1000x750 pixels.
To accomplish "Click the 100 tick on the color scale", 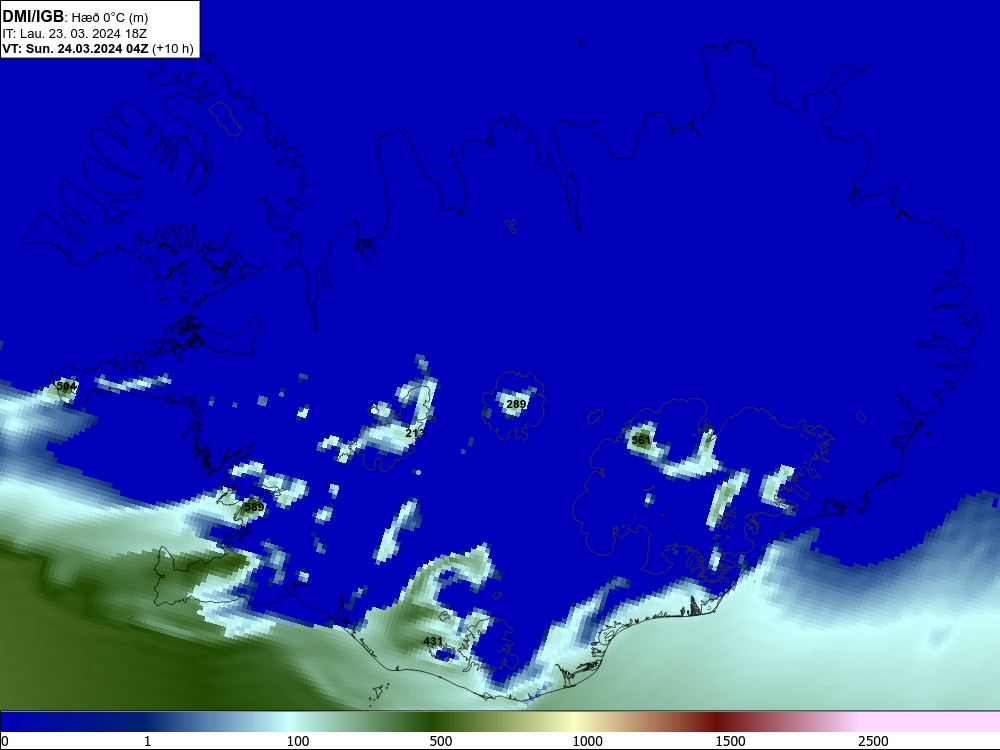I will tap(298, 740).
